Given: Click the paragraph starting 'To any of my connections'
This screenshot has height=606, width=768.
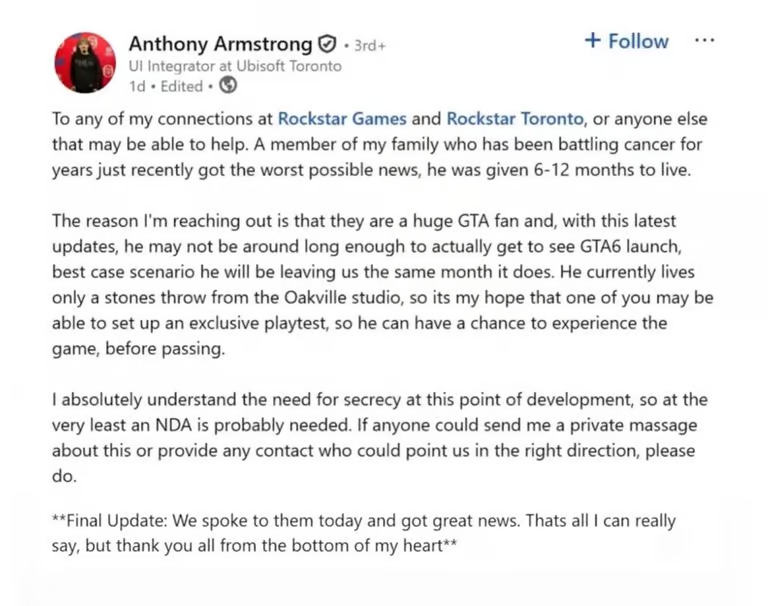Looking at the screenshot, I should (379, 144).
